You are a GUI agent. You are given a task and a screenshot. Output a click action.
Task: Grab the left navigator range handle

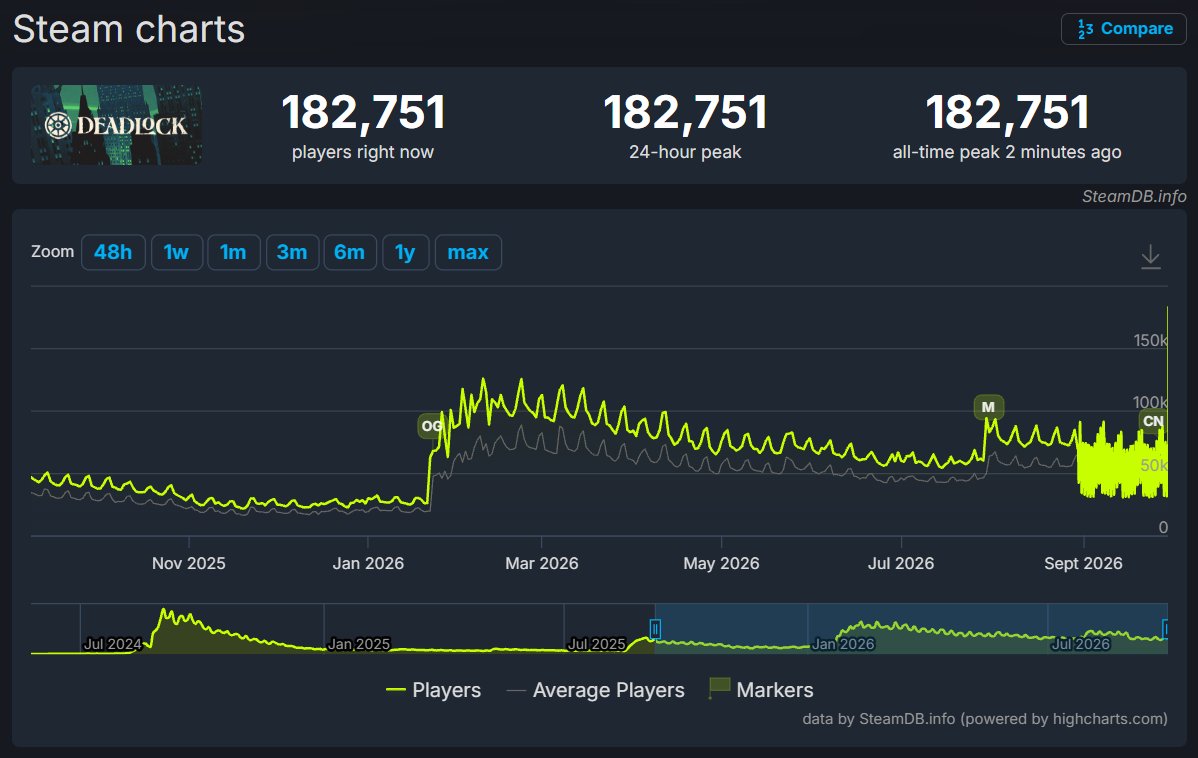tap(655, 628)
